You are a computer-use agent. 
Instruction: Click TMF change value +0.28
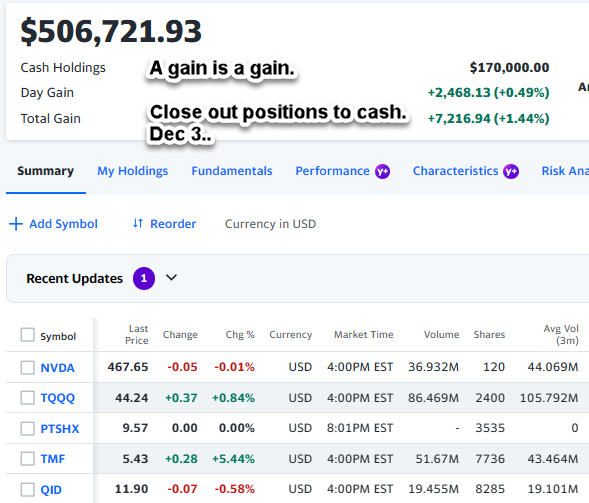pos(181,459)
